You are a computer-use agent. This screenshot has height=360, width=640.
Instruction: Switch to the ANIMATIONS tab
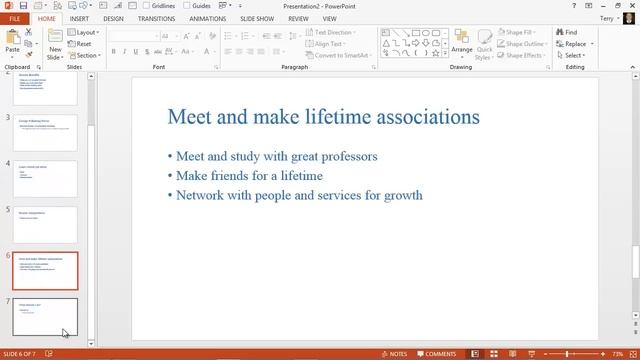coord(207,19)
